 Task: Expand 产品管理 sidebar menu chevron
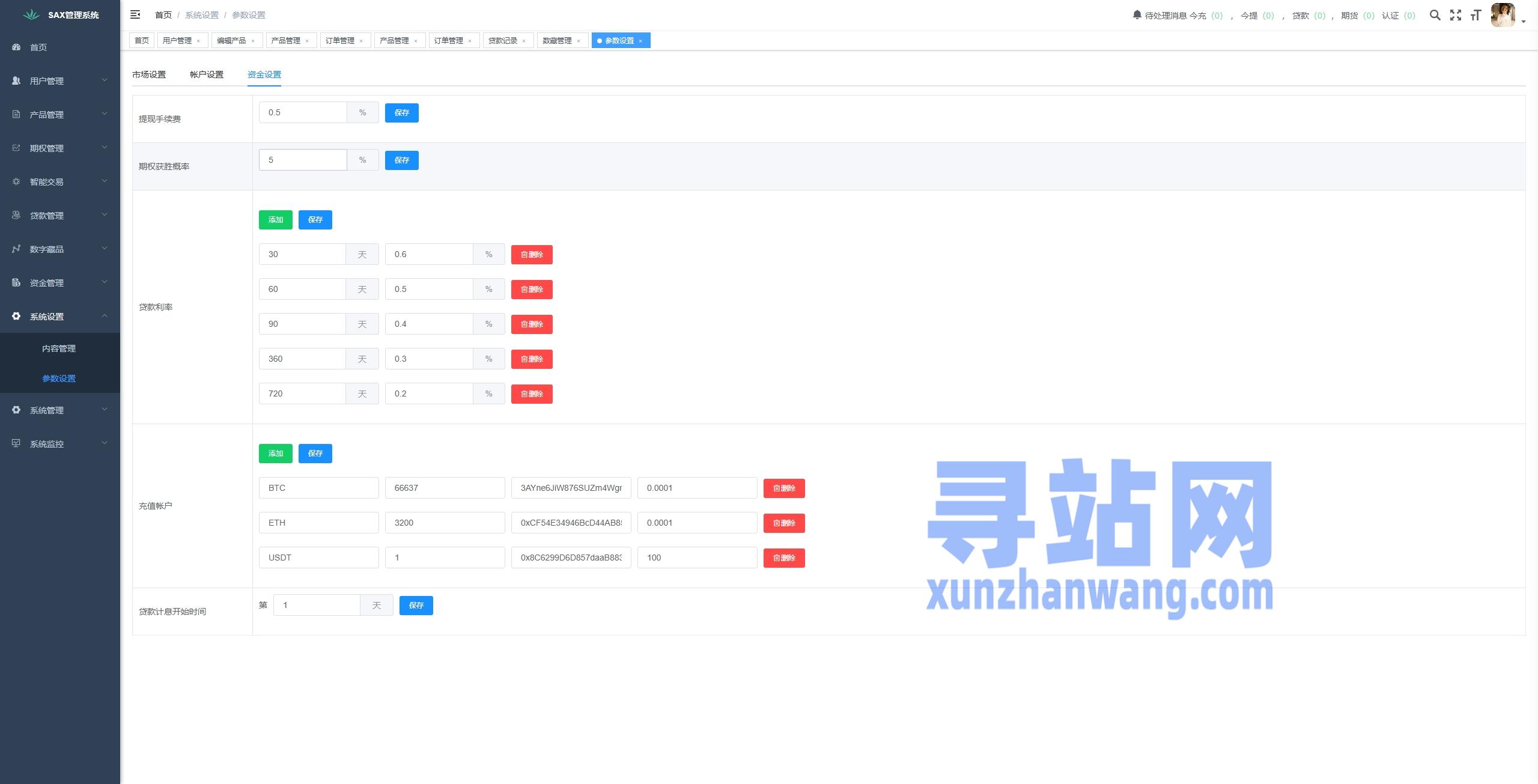[x=105, y=114]
